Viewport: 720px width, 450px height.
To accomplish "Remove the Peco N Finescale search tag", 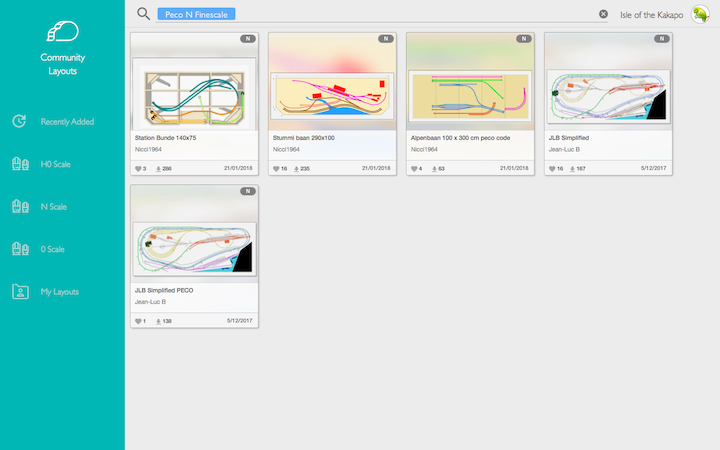I will (x=196, y=14).
